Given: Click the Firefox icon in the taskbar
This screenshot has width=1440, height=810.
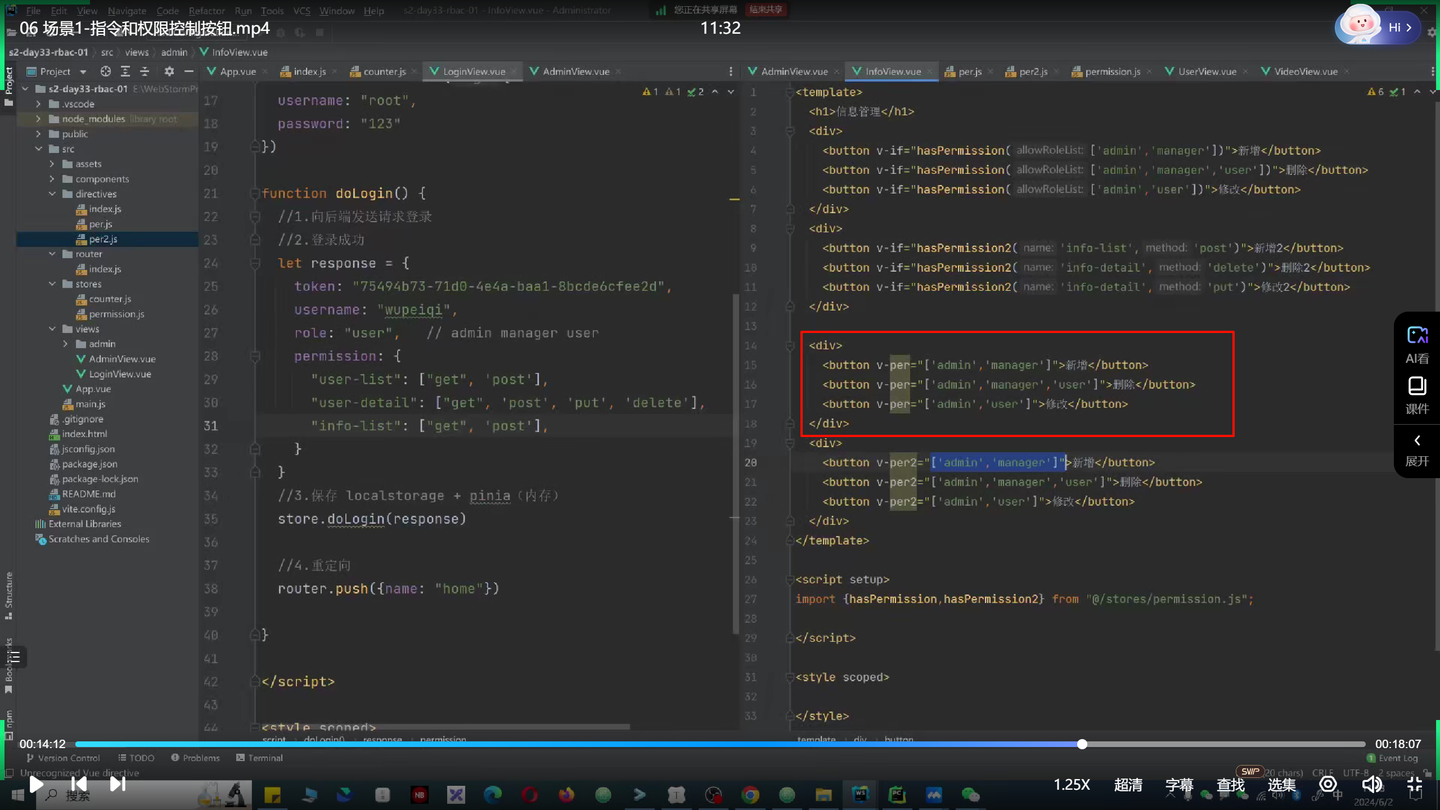Looking at the screenshot, I should pos(566,795).
